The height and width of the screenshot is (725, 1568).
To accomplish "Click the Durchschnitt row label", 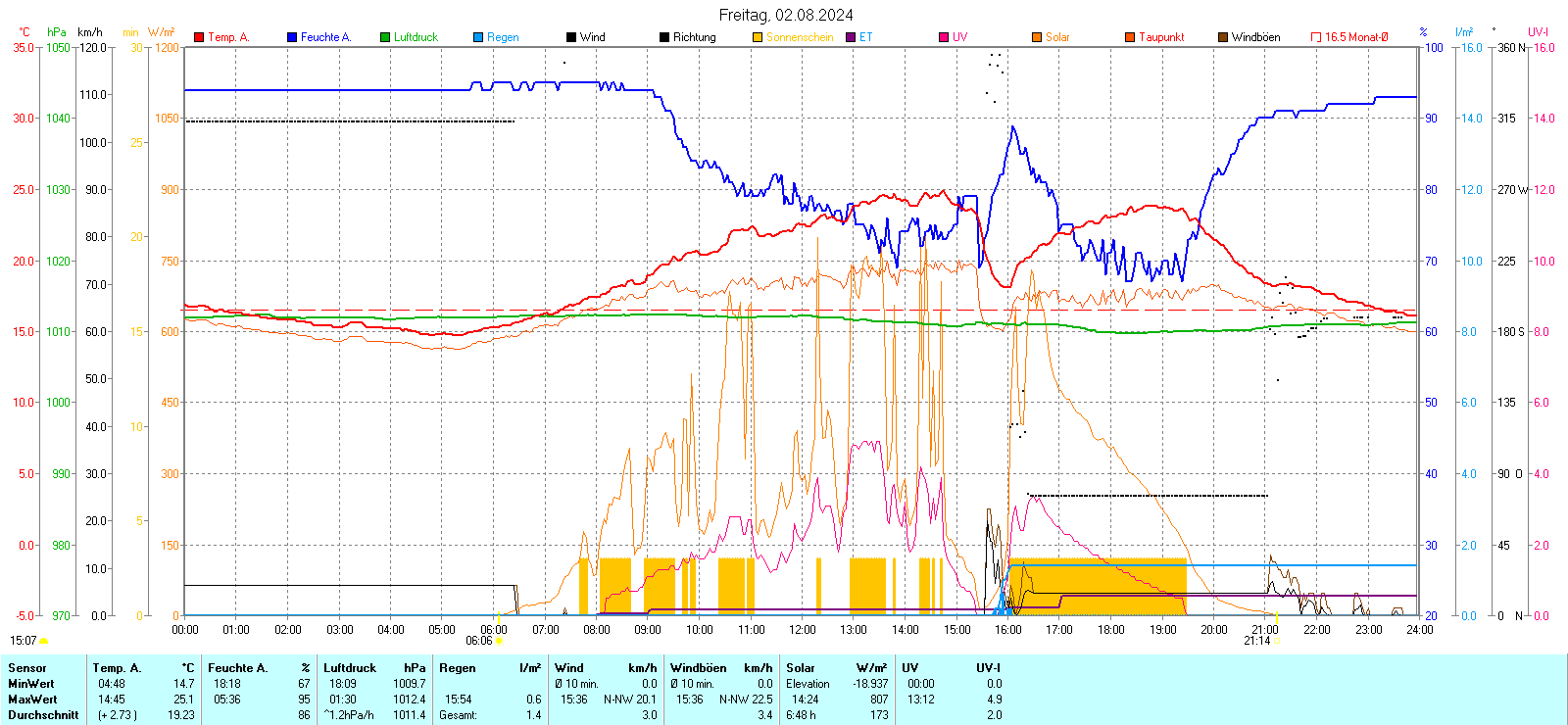I will click(x=43, y=715).
